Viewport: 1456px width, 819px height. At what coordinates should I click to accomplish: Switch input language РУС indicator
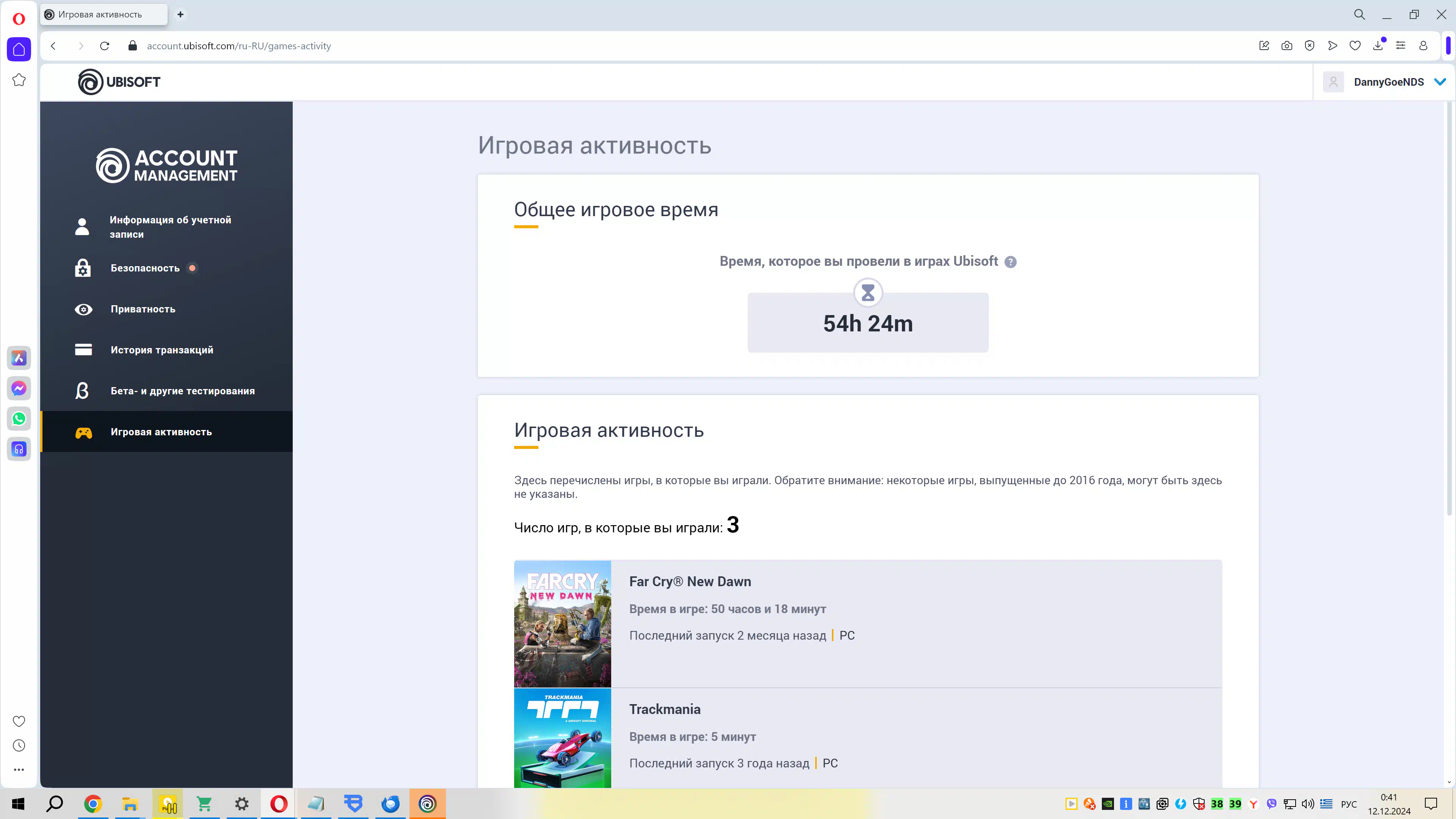[1349, 804]
